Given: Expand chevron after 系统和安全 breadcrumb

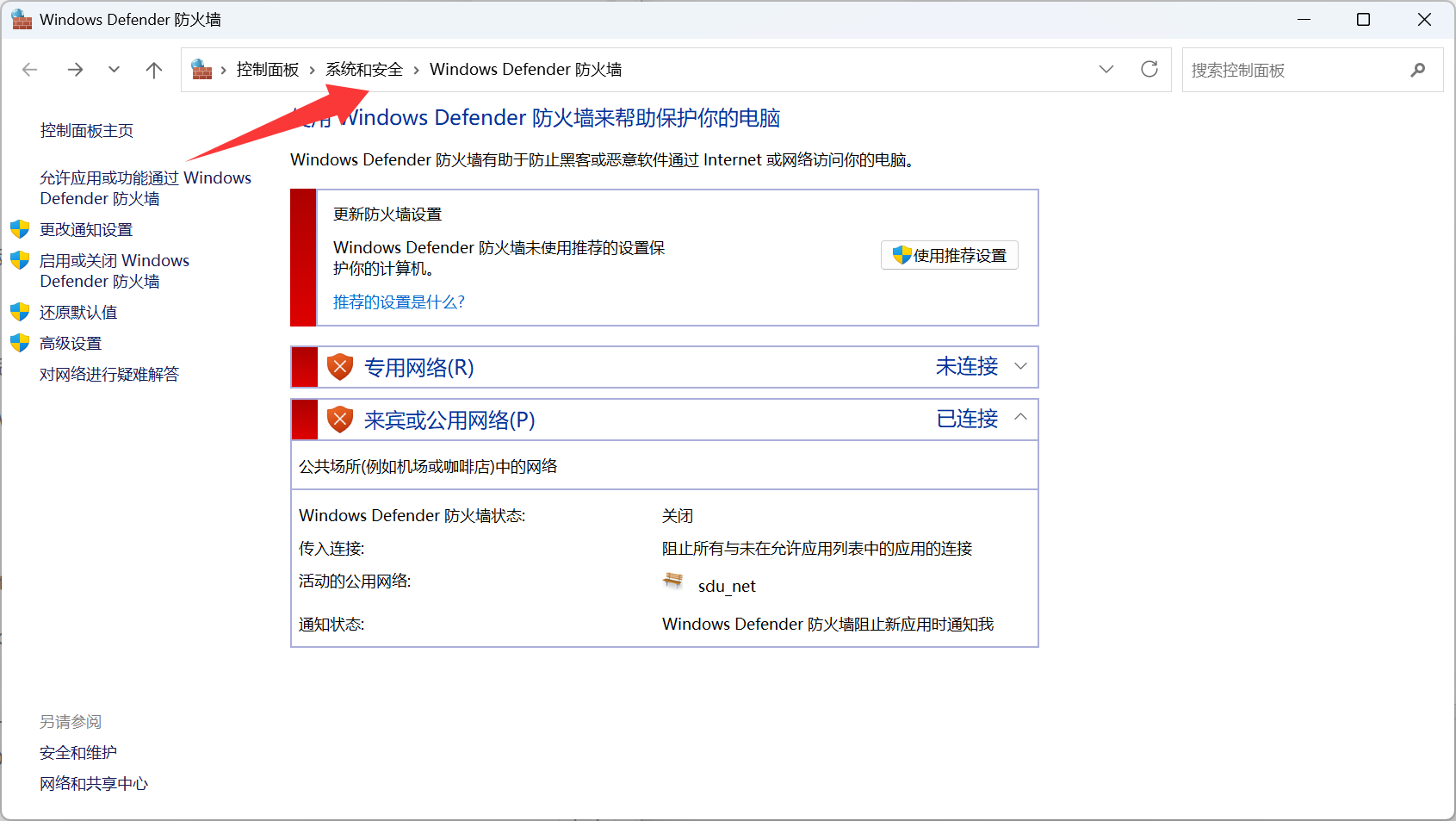Looking at the screenshot, I should click(x=416, y=70).
